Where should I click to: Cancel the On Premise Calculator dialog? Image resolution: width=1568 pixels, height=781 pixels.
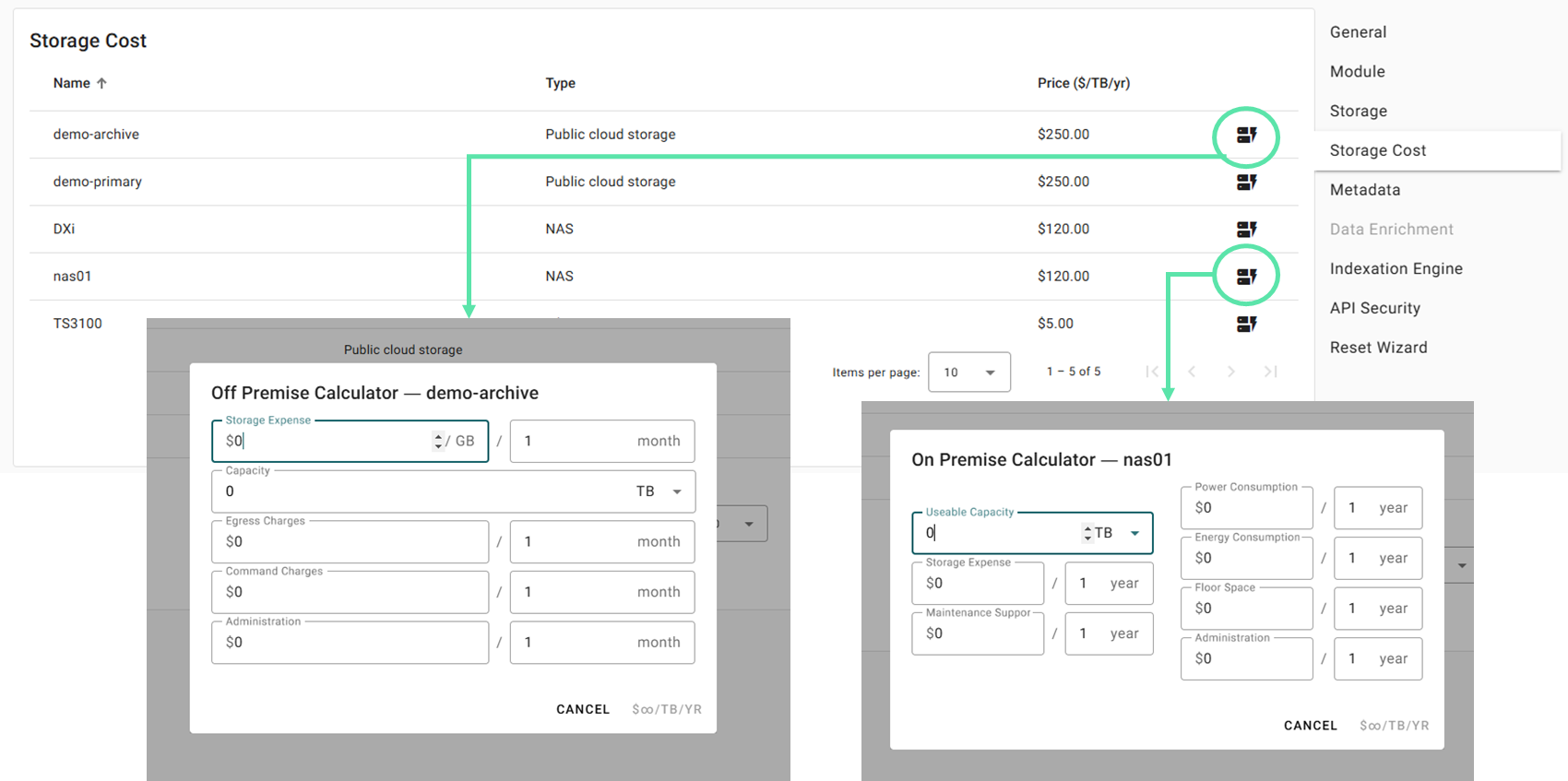[x=1310, y=726]
